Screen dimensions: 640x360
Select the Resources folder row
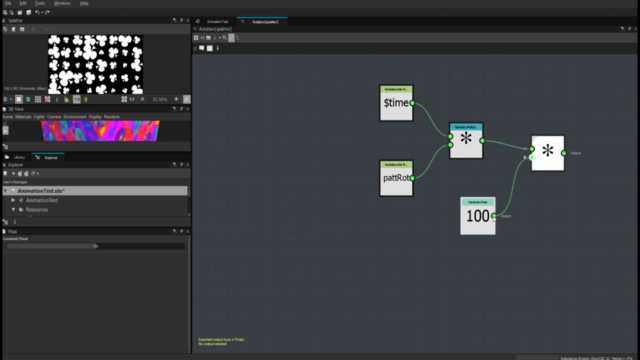95,209
